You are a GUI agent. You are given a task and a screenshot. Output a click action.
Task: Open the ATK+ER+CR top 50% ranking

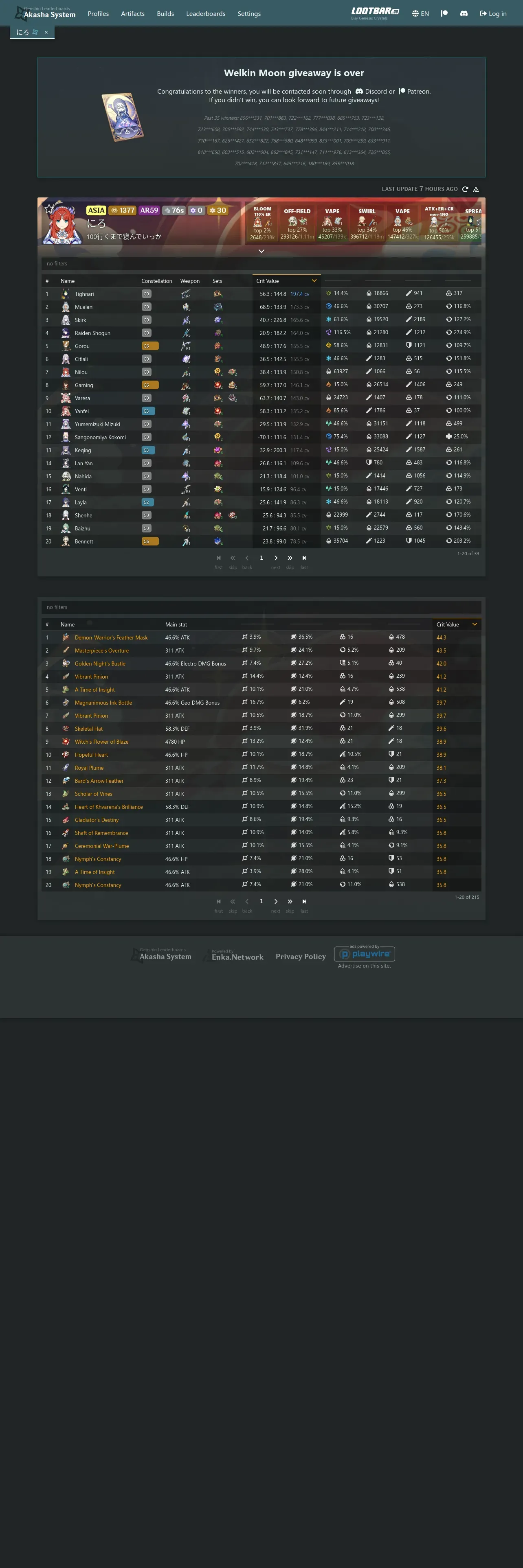(439, 223)
